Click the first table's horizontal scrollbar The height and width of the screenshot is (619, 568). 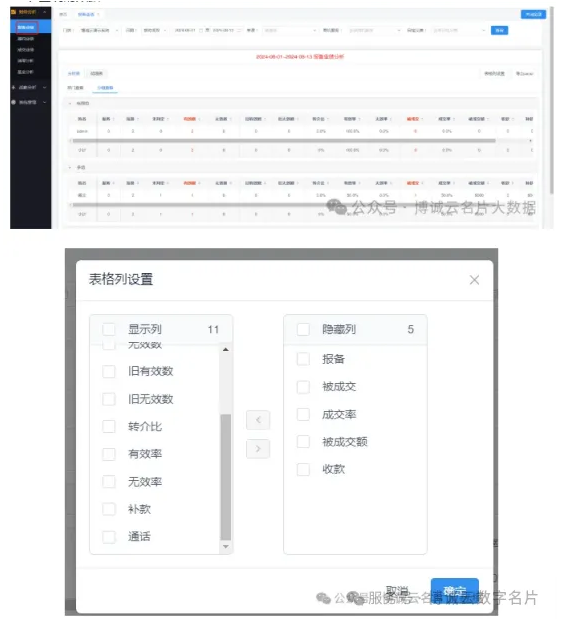coord(284,141)
